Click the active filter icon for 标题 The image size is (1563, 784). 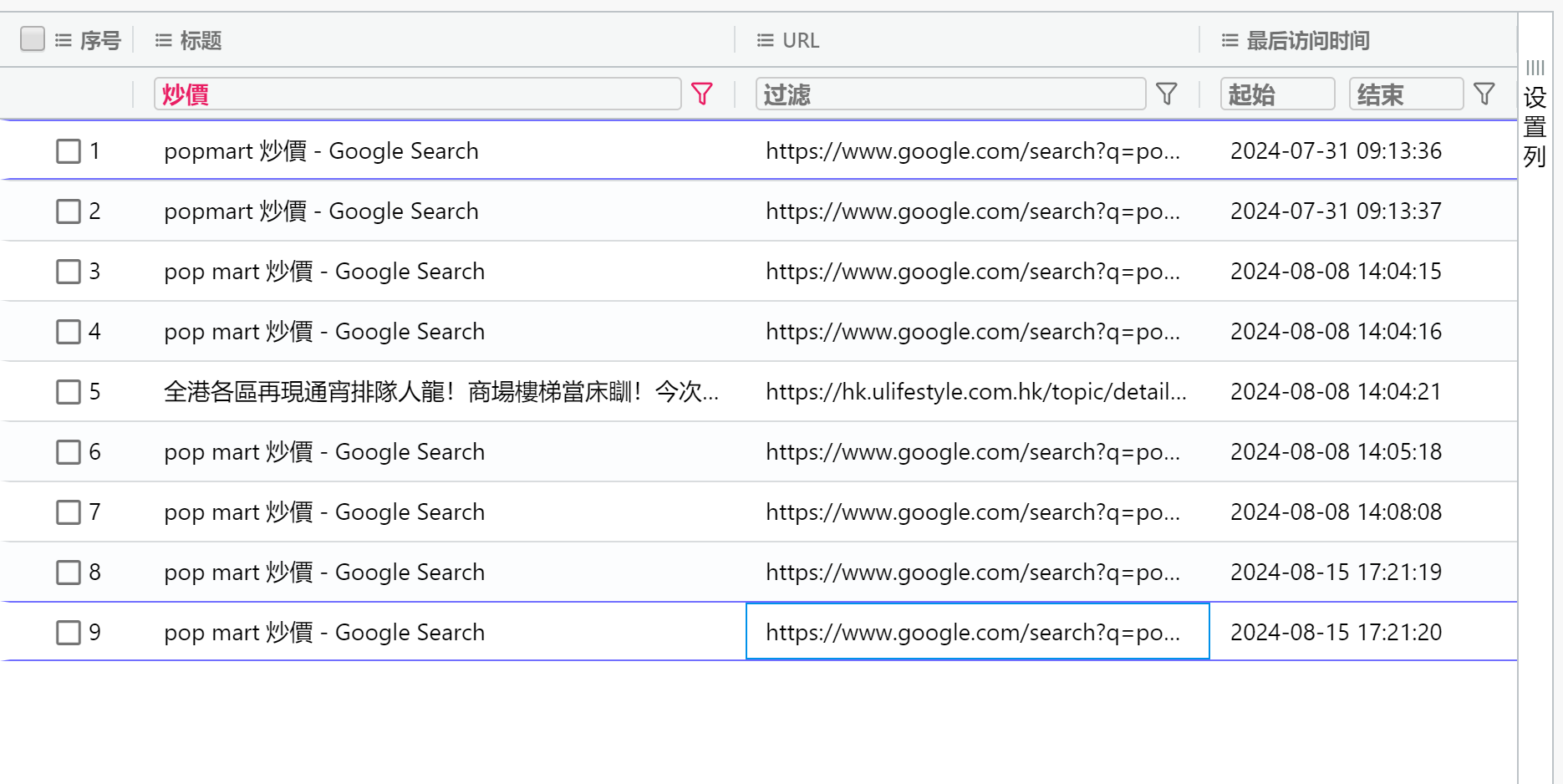pyautogui.click(x=702, y=94)
